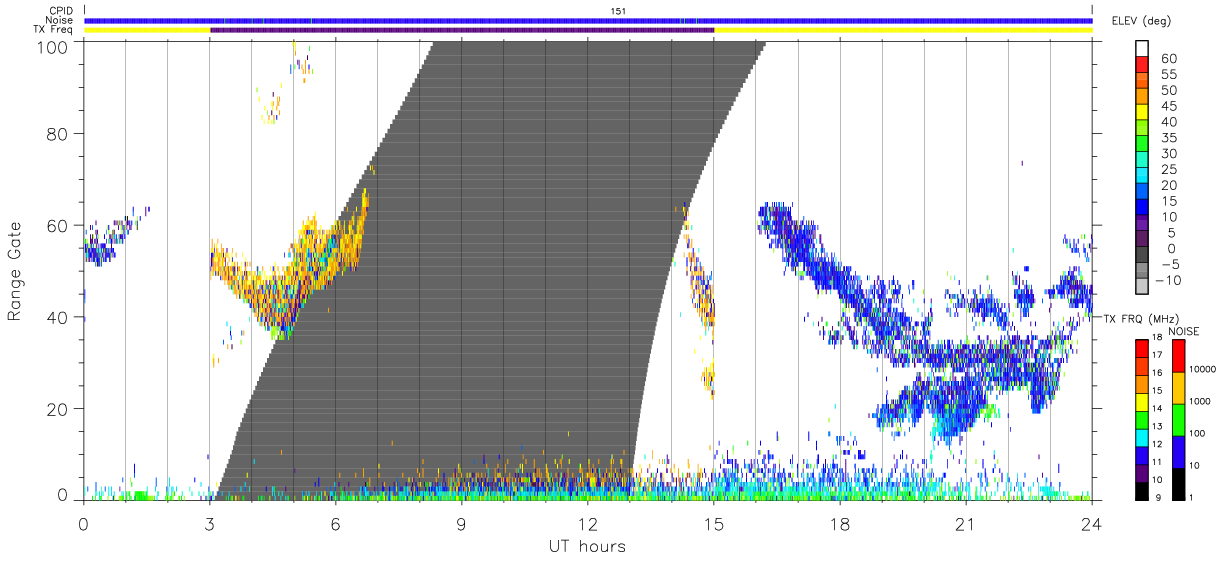Click the NOISE legend title
The image size is (1228, 567).
[x=1185, y=331]
